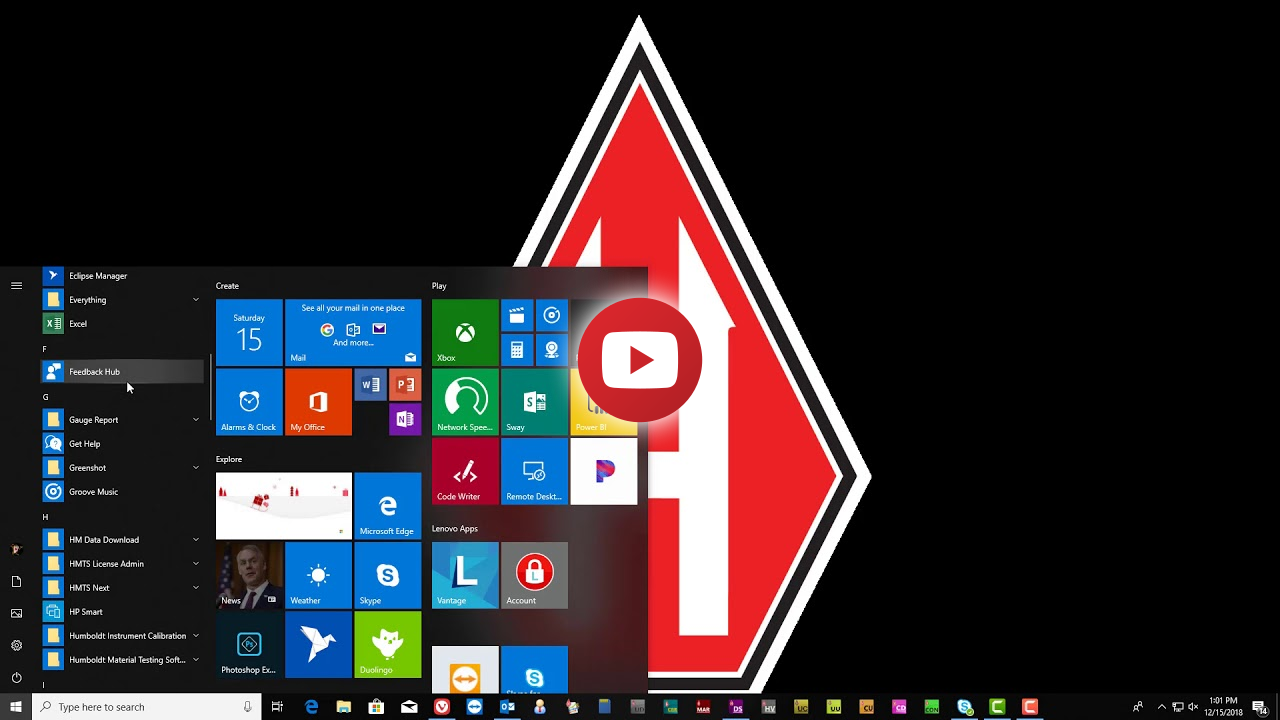Open the My Office tile
The height and width of the screenshot is (720, 1280).
click(318, 402)
